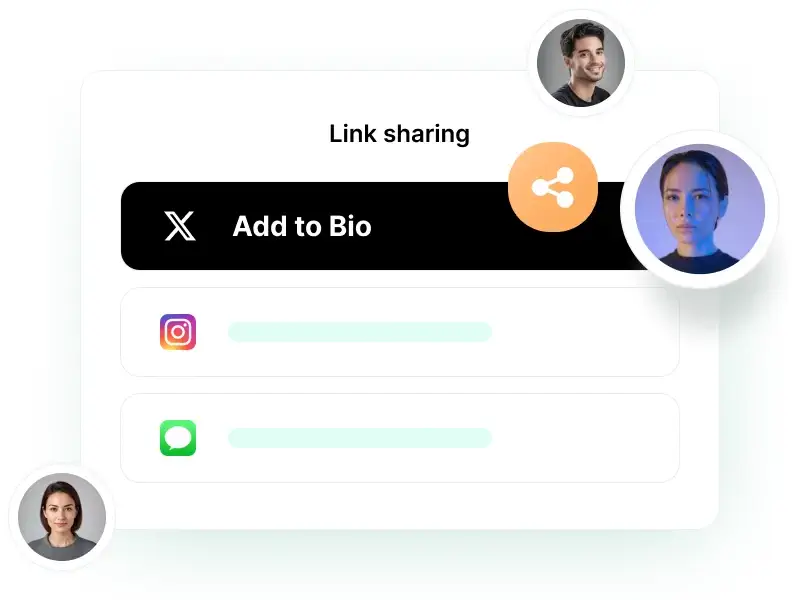
Task: Select the Instagram app icon
Action: click(x=178, y=332)
